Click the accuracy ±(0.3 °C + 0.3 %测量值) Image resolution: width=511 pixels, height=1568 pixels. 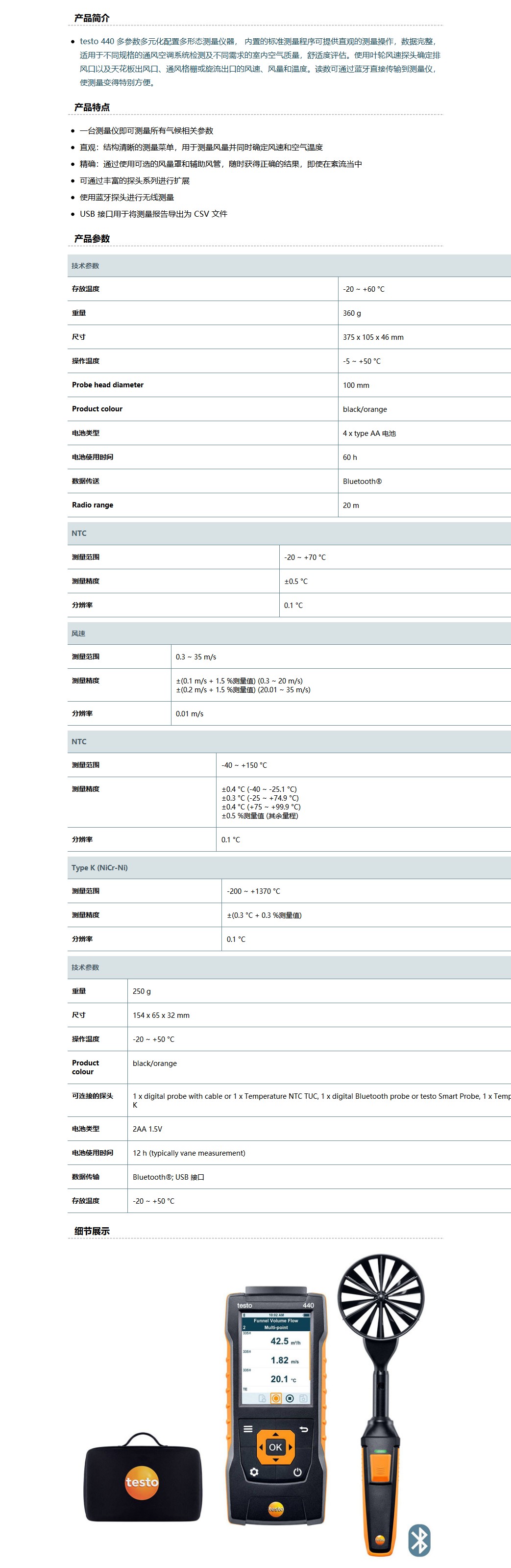coord(264,915)
